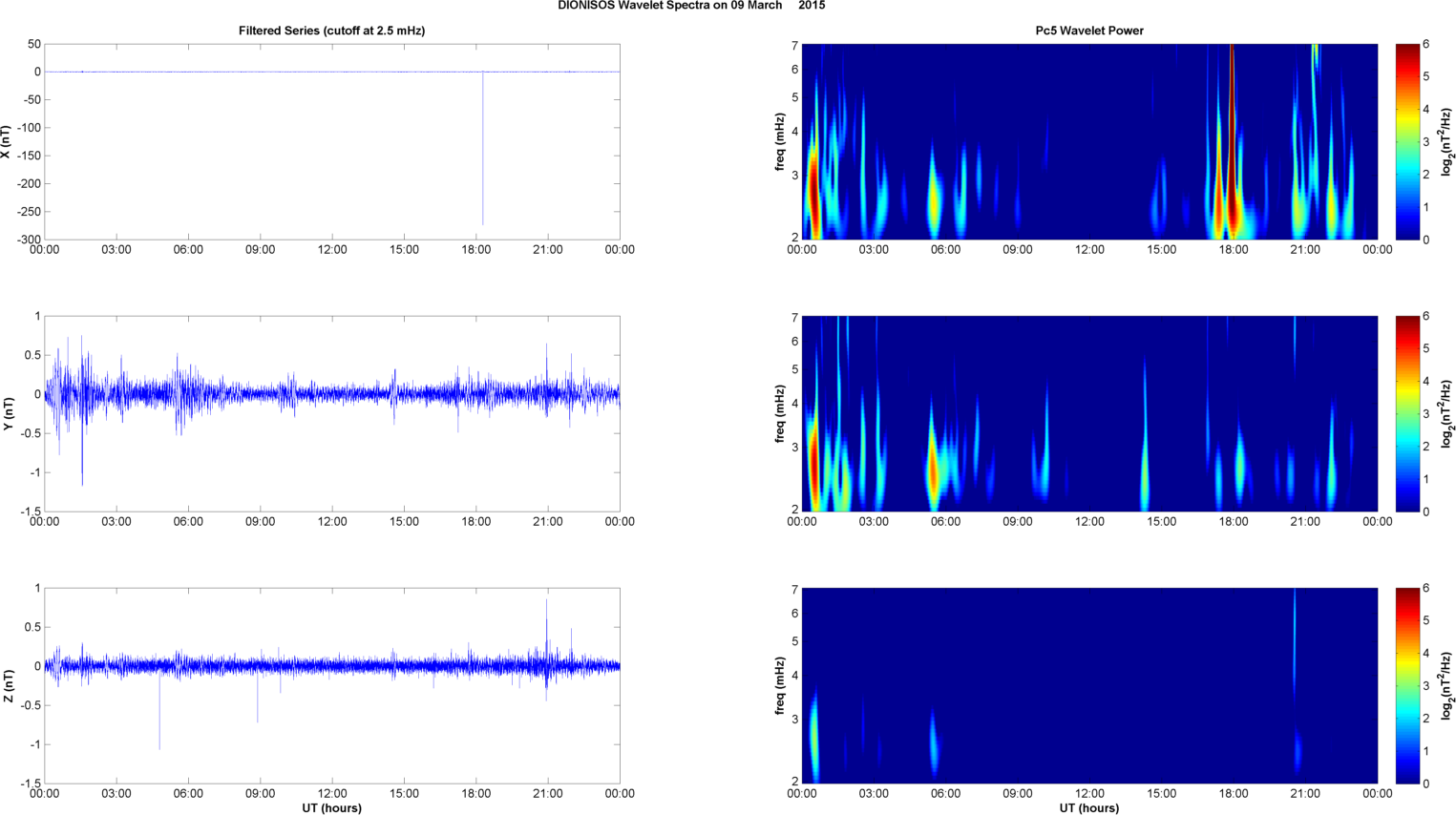This screenshot has height=815, width=1456.
Task: Click "UT (hours)" label under the Z series plot
Action: pos(331,808)
